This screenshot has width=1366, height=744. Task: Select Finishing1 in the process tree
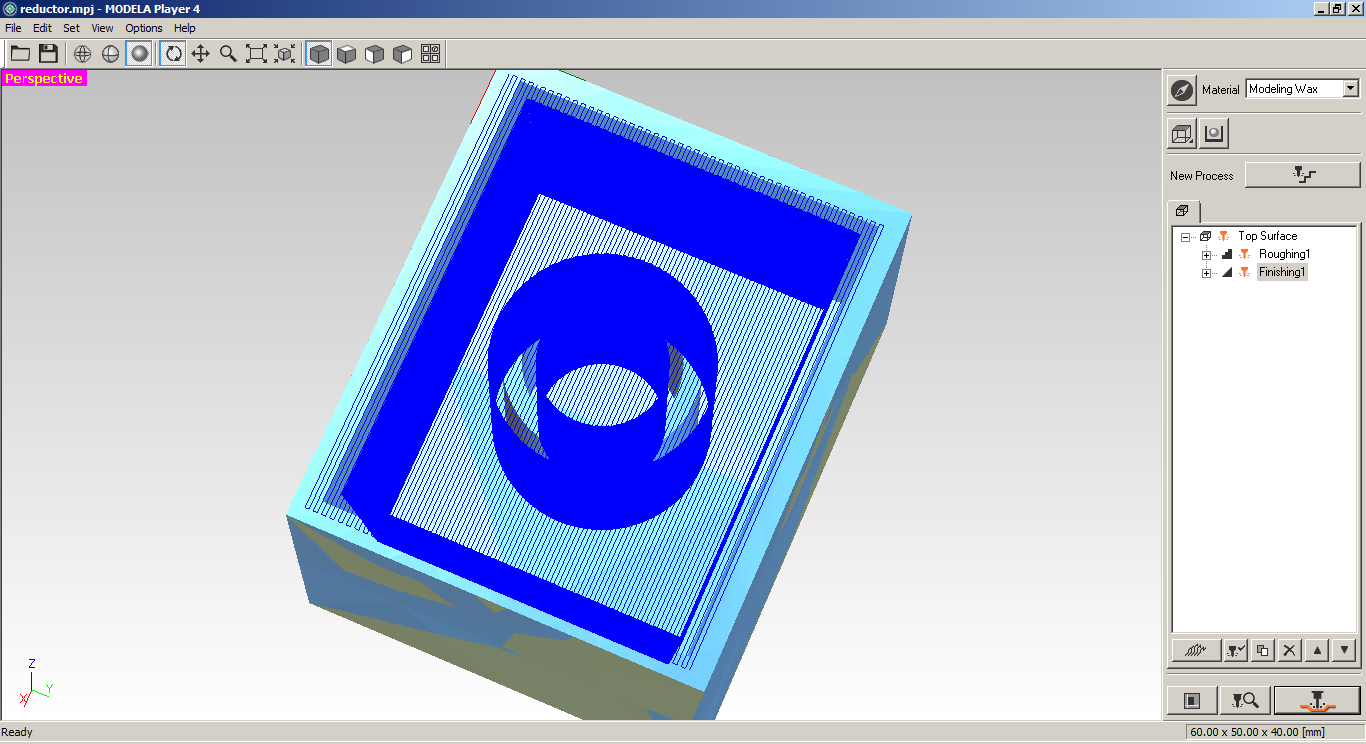click(1281, 273)
